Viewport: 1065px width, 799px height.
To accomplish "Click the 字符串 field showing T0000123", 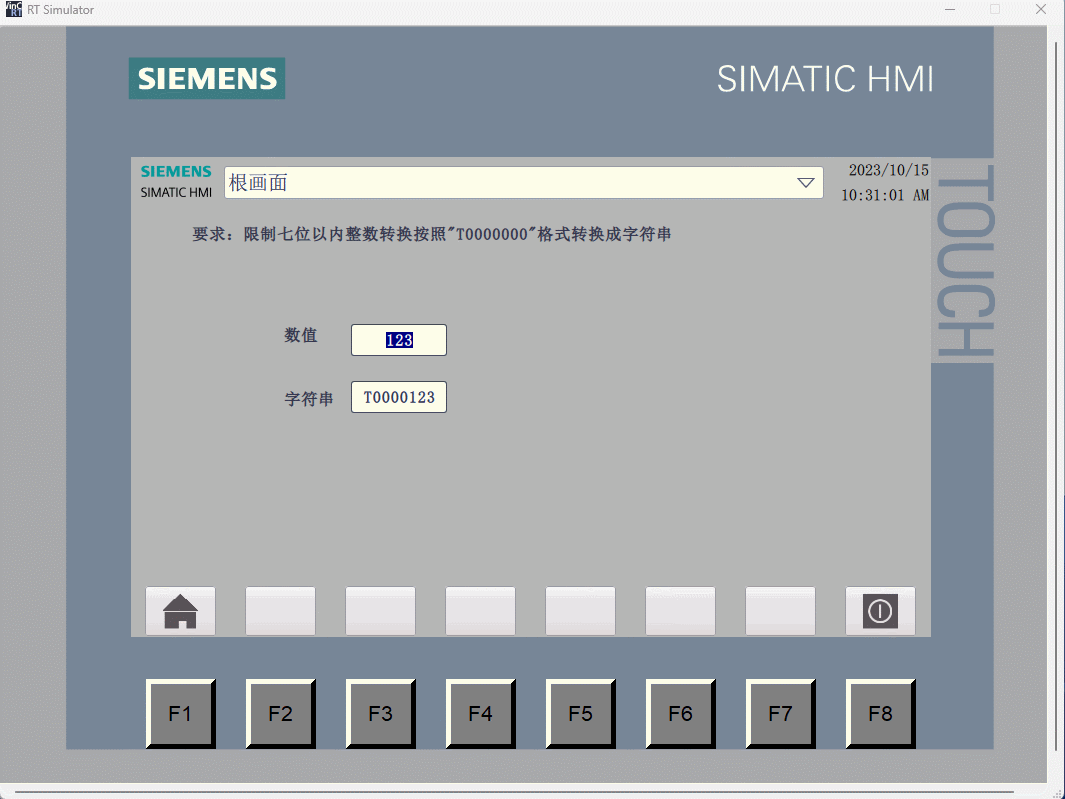I will pyautogui.click(x=398, y=397).
